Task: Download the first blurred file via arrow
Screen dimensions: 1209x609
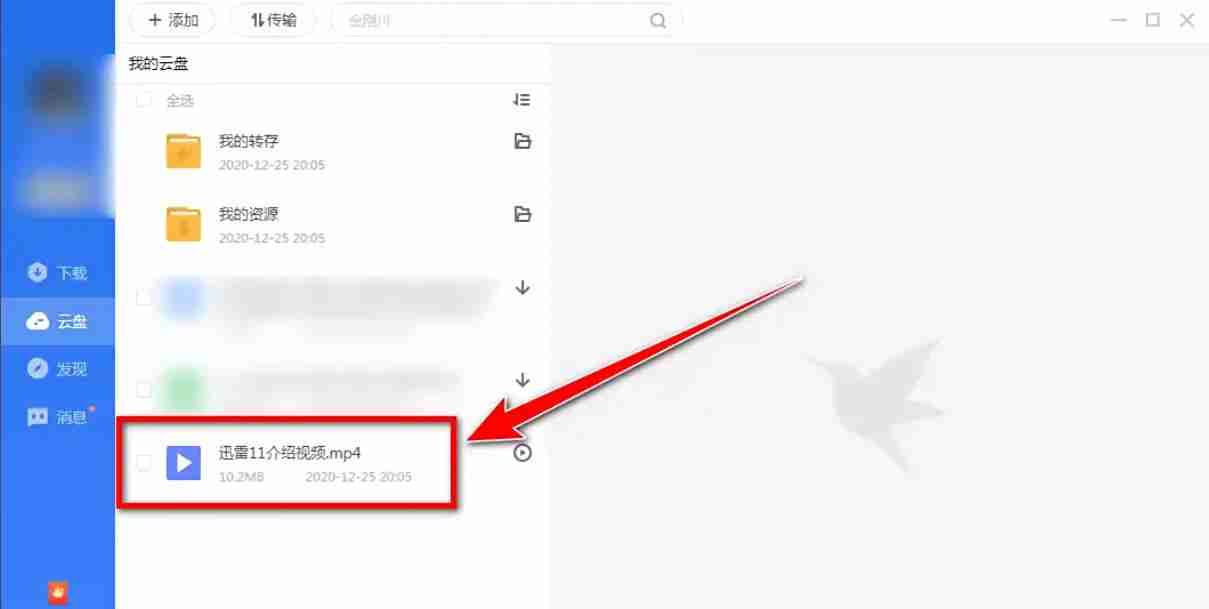Action: (522, 288)
